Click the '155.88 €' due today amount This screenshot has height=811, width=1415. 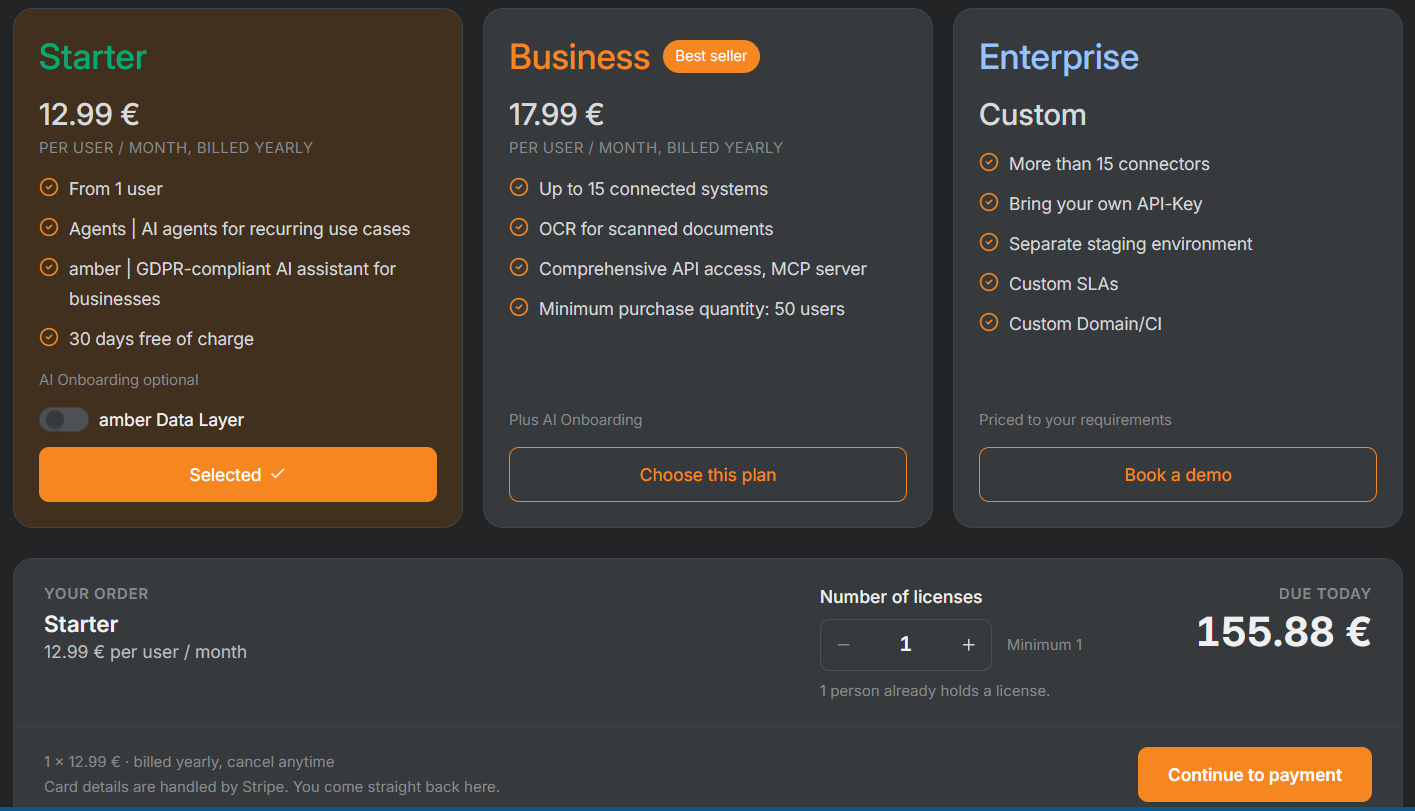[x=1284, y=631]
